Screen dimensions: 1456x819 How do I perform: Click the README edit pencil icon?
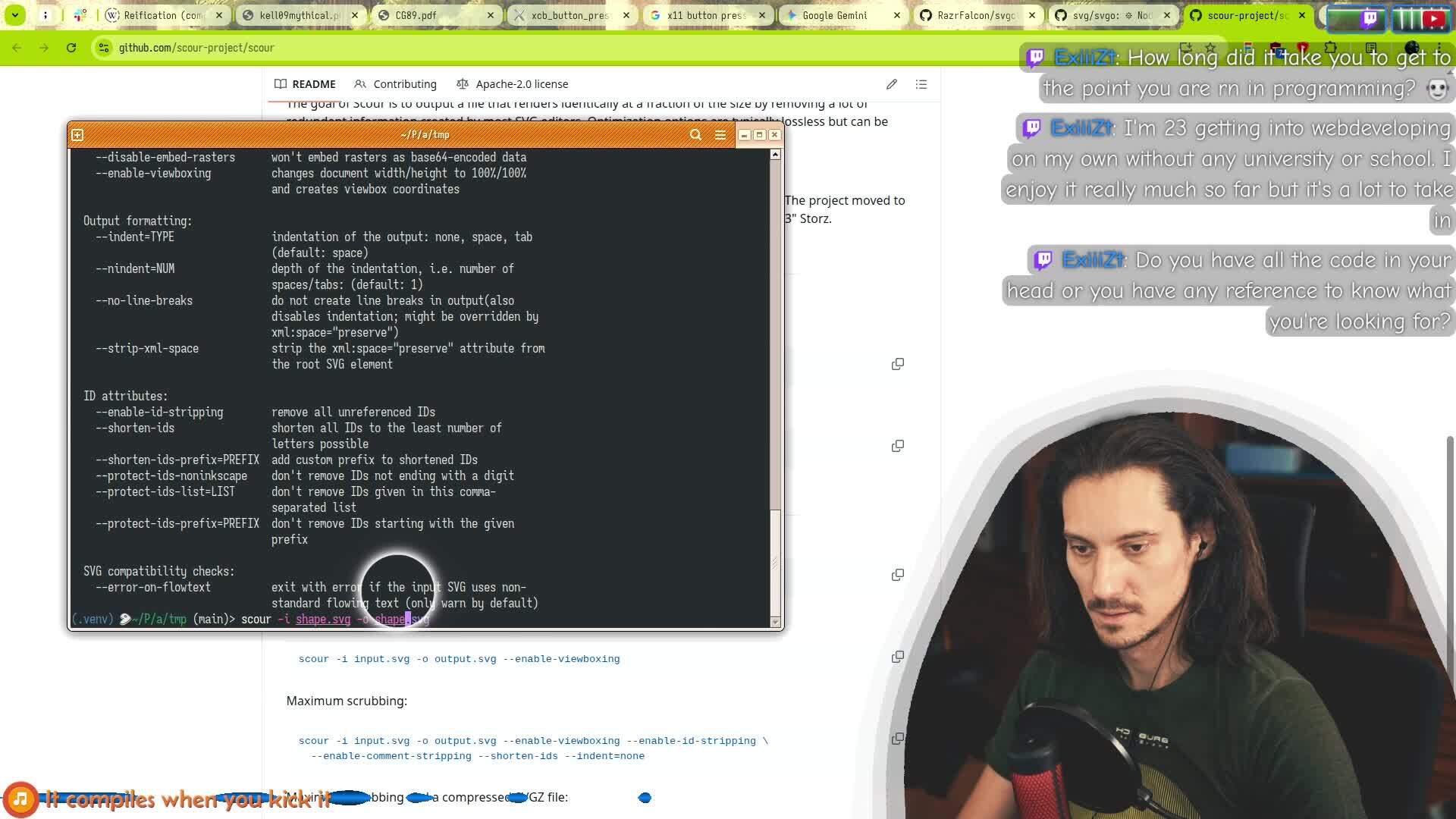892,84
